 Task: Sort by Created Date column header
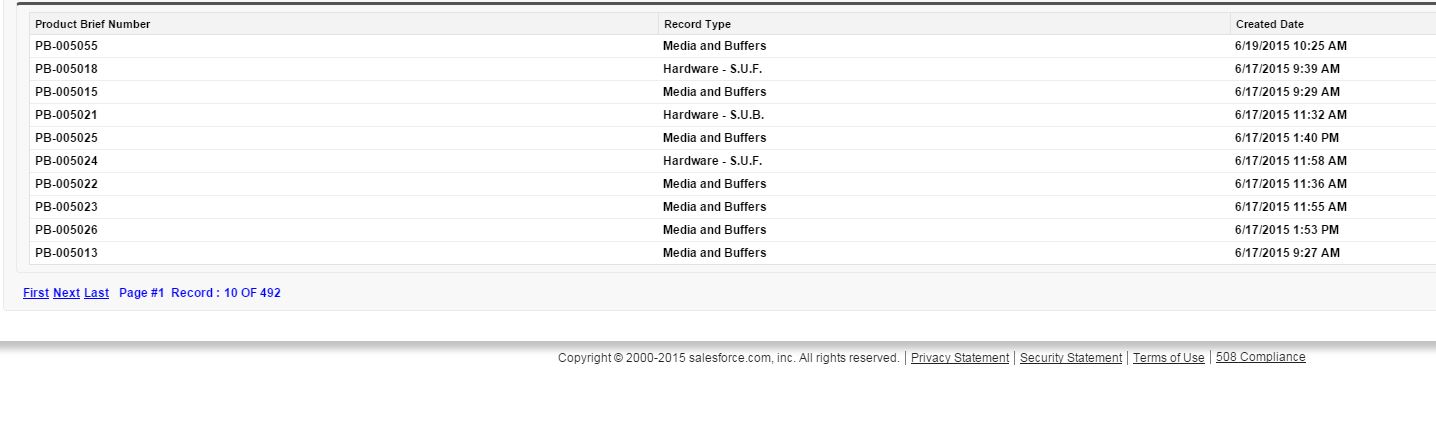click(x=1269, y=24)
